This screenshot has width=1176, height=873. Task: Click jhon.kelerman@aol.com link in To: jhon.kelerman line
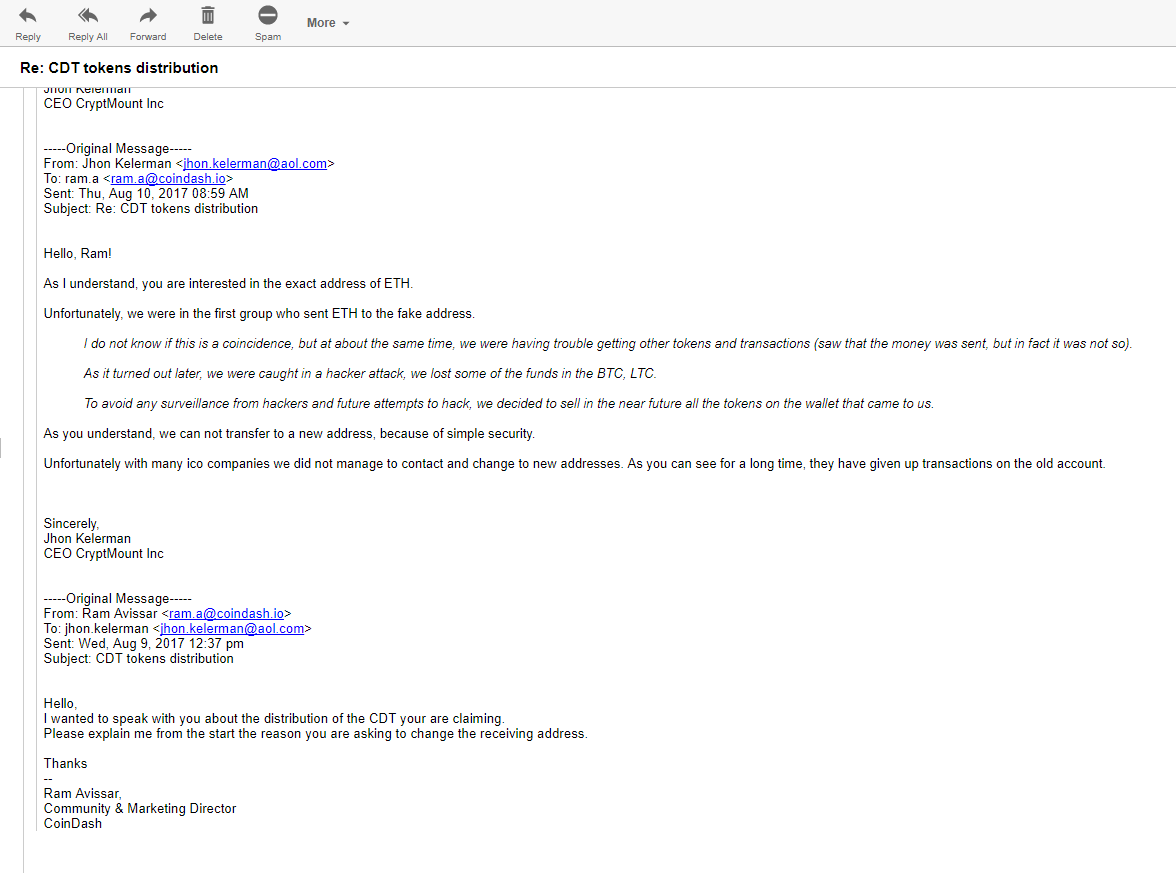coord(232,628)
